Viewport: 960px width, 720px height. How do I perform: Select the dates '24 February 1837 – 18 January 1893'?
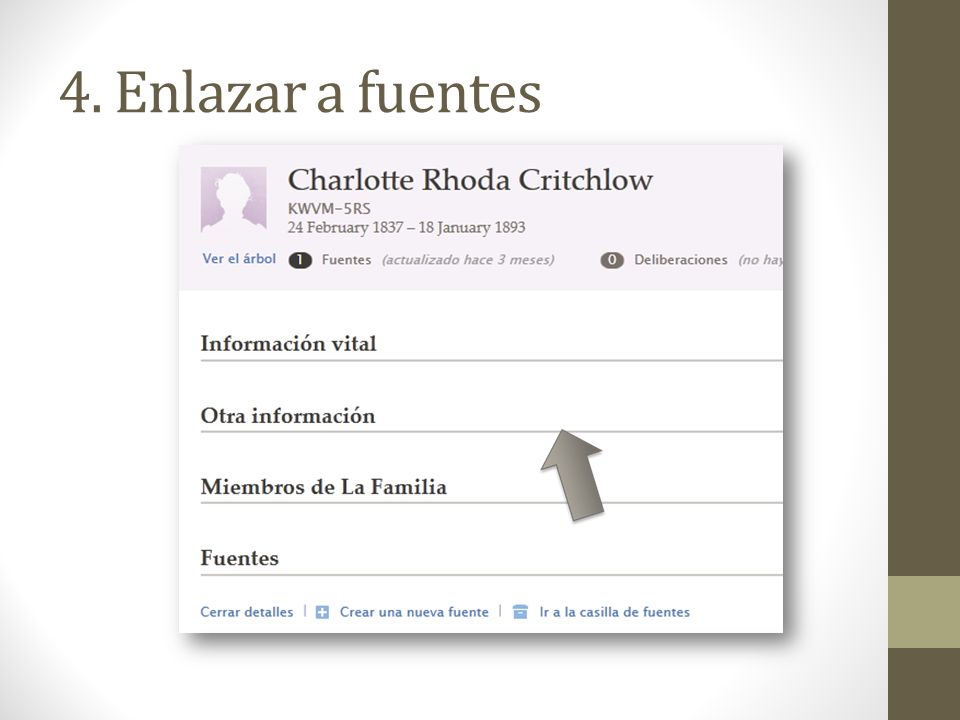pos(407,228)
